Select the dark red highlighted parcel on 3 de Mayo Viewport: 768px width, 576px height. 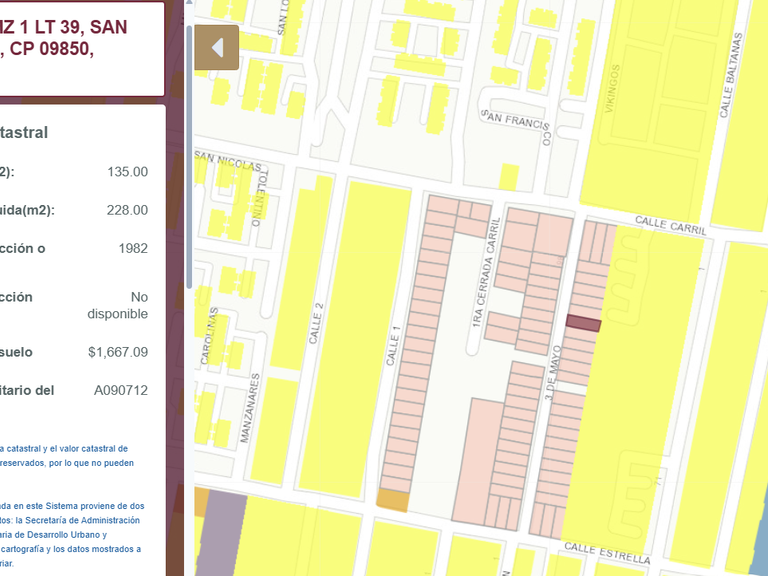click(x=583, y=323)
